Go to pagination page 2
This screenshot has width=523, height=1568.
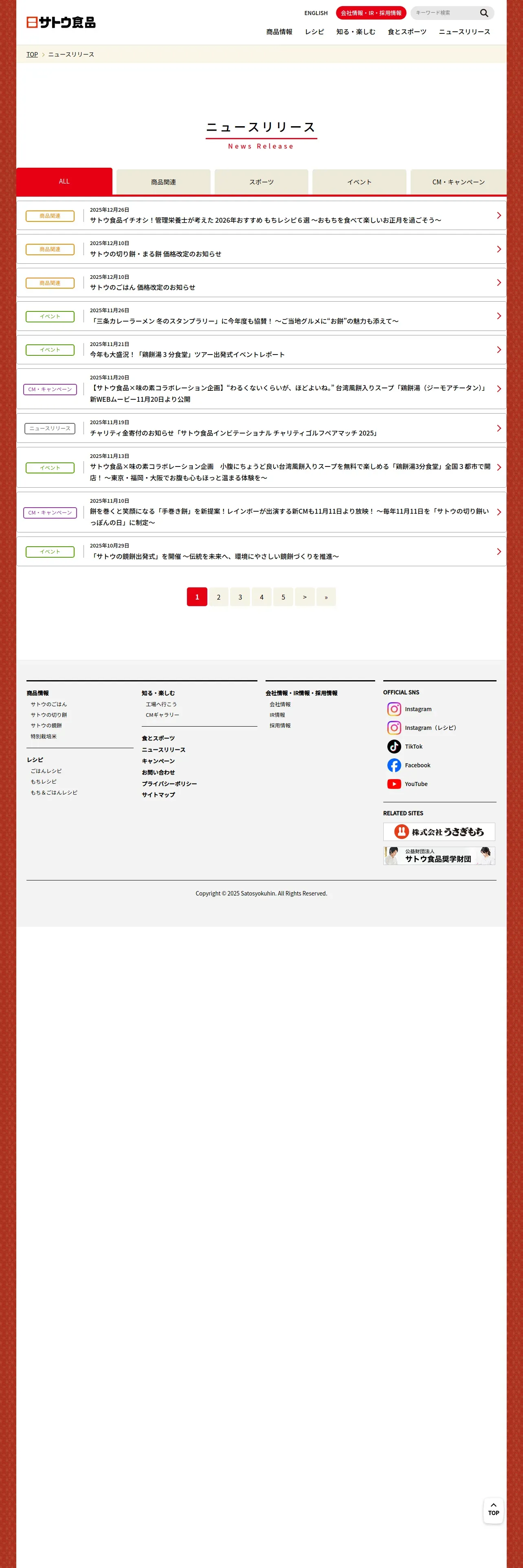[x=219, y=596]
